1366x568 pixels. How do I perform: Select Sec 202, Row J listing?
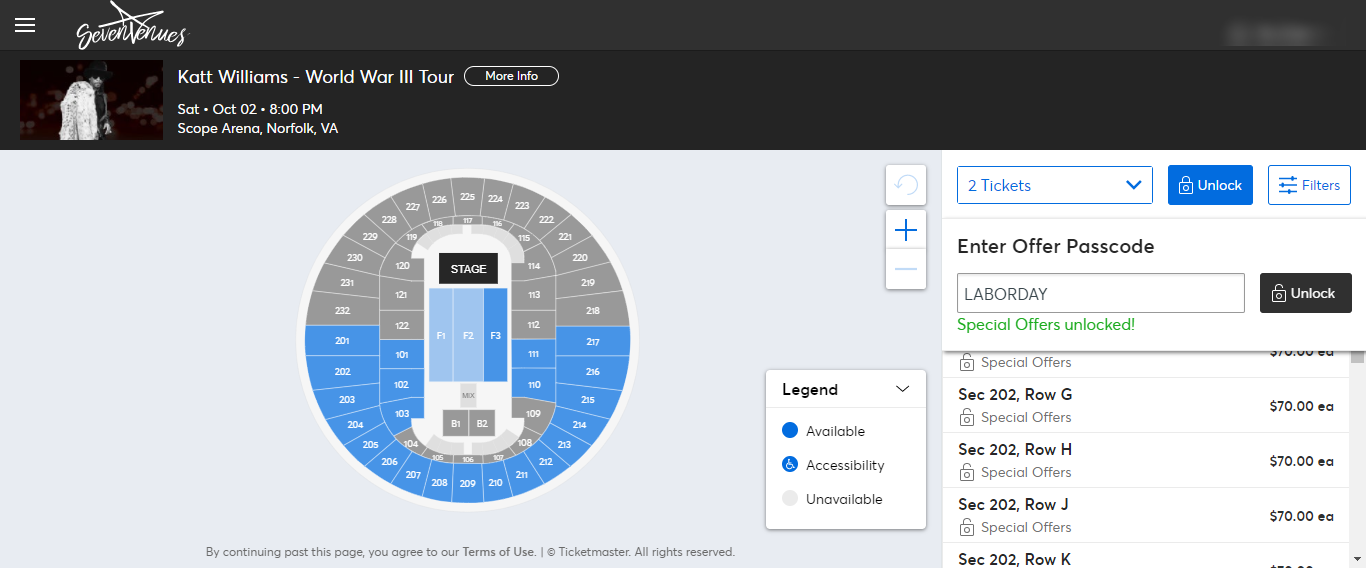1145,515
